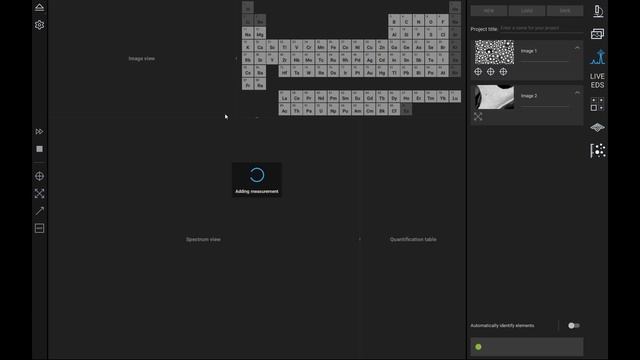Select element Mg in periodic table
Image resolution: width=640 pixels, height=360 pixels.
coord(260,33)
